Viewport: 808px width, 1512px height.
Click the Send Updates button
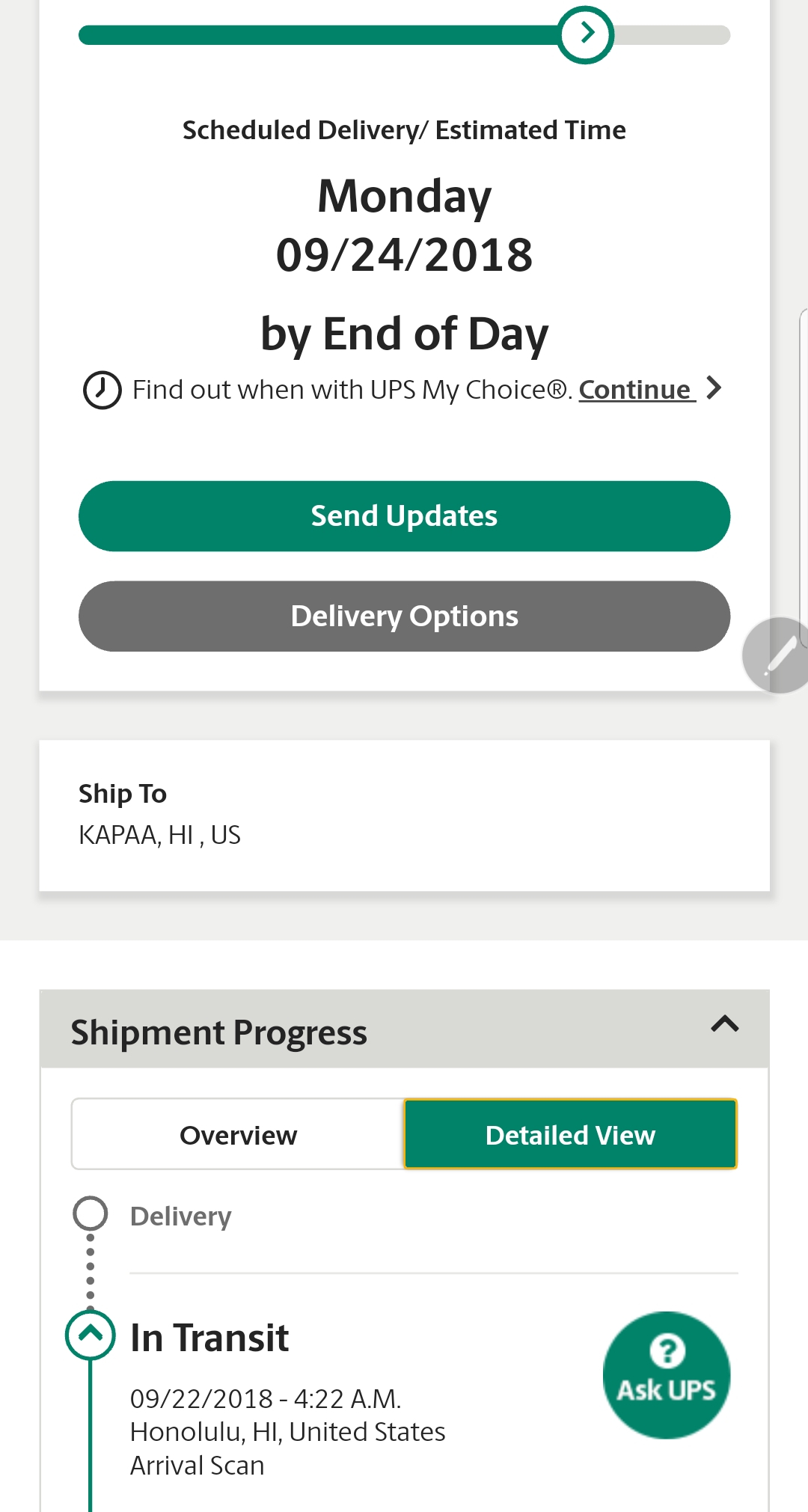tap(404, 516)
